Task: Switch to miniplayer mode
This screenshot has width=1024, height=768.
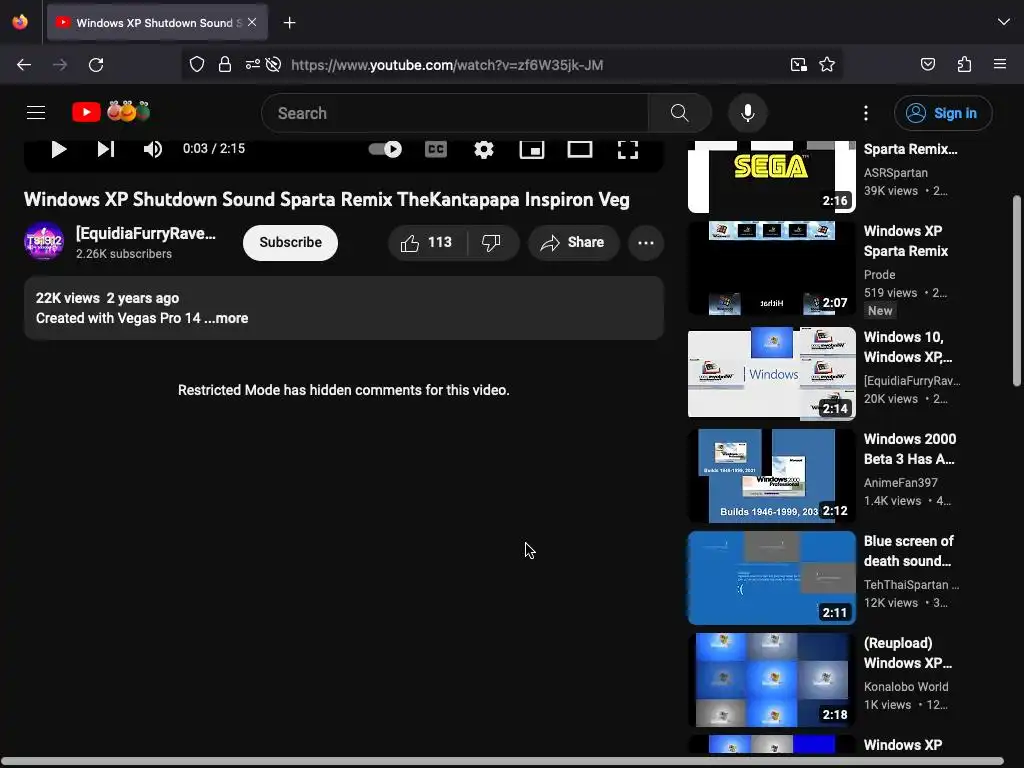Action: pos(532,150)
